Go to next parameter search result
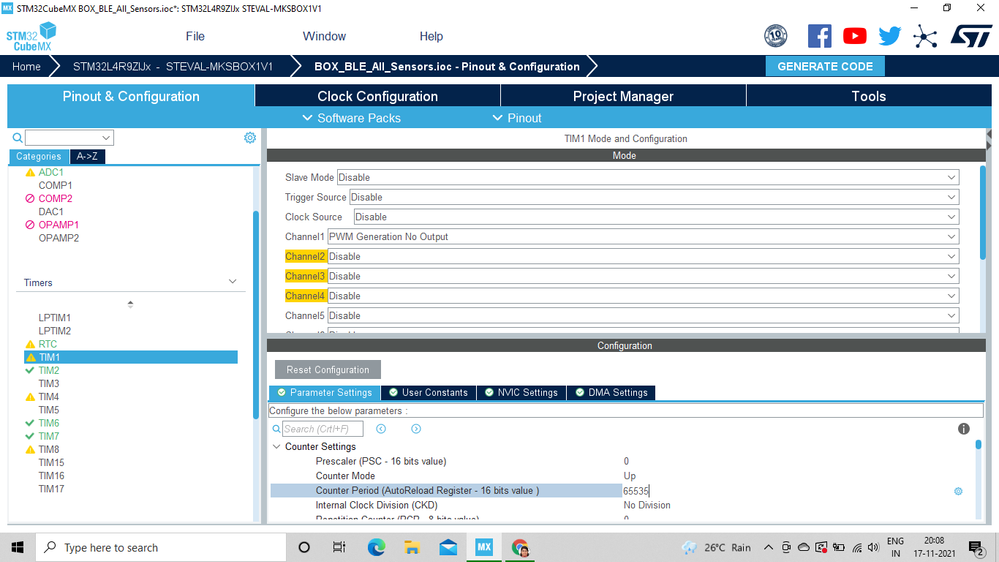The image size is (999, 562). click(416, 429)
